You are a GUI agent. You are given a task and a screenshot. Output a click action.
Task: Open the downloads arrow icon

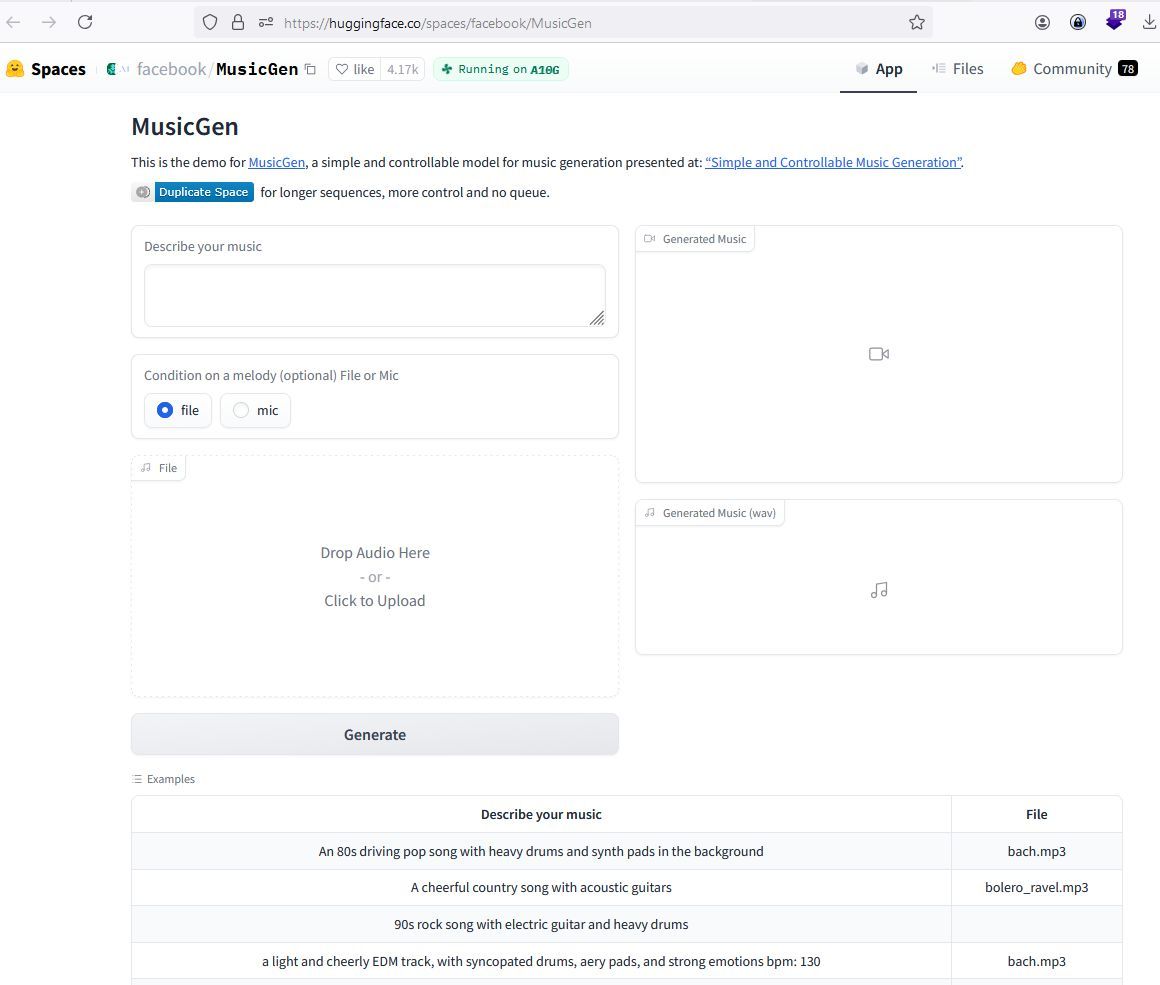pyautogui.click(x=1149, y=22)
